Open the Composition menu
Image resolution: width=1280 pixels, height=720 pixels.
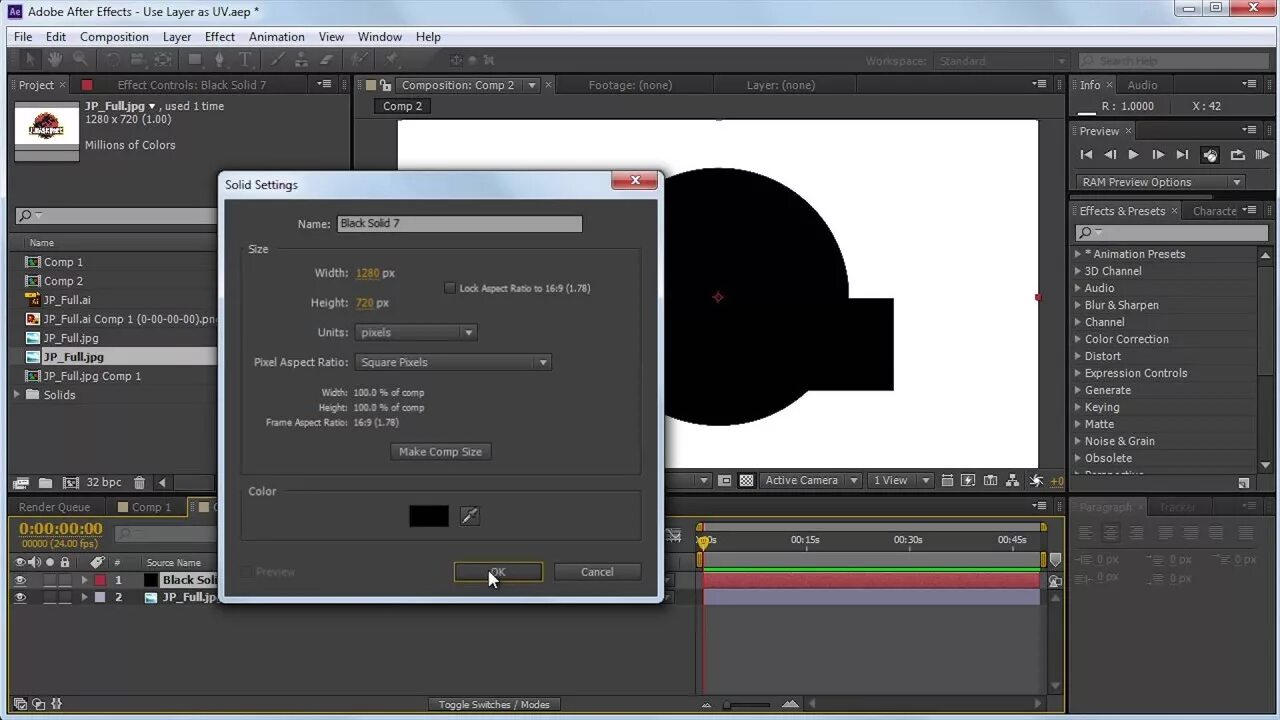114,37
